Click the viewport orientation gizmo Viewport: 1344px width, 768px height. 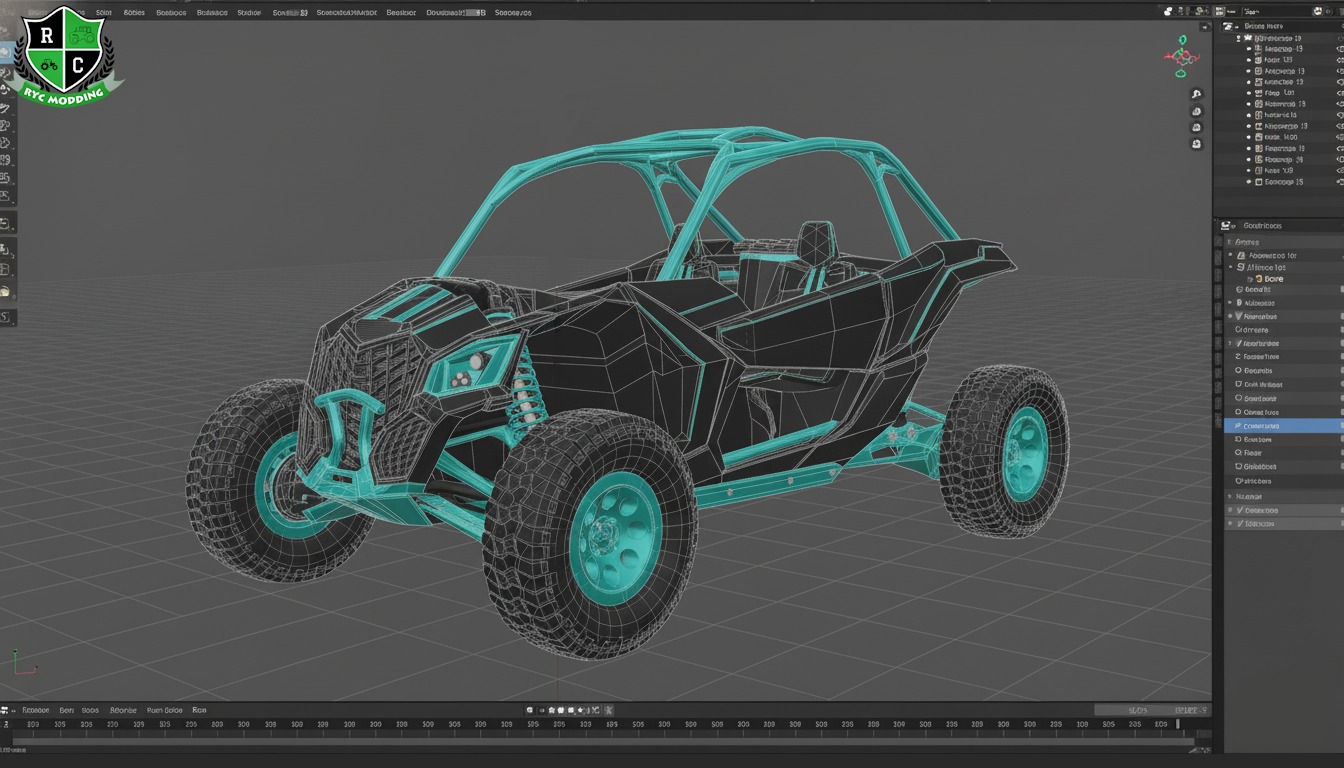(x=1181, y=56)
